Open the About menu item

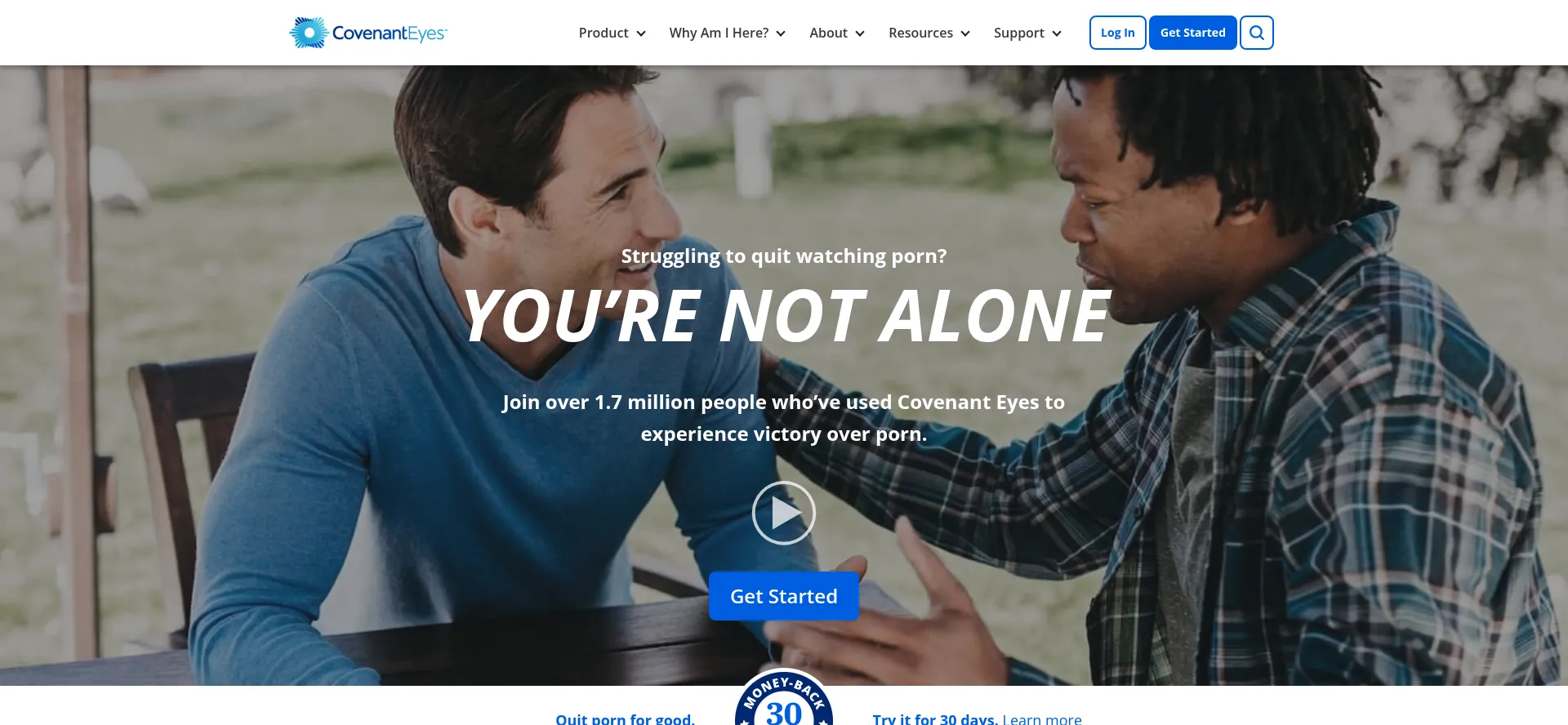828,33
